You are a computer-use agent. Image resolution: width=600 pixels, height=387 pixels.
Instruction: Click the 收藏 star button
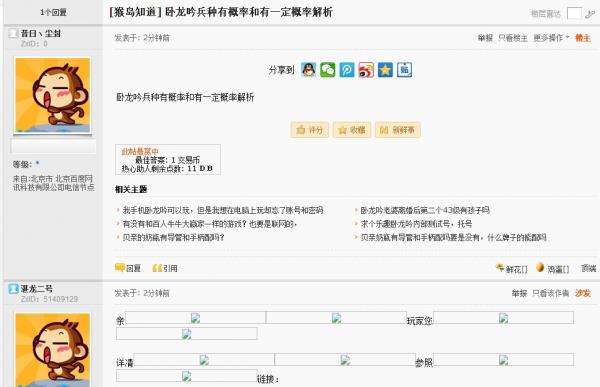[352, 130]
